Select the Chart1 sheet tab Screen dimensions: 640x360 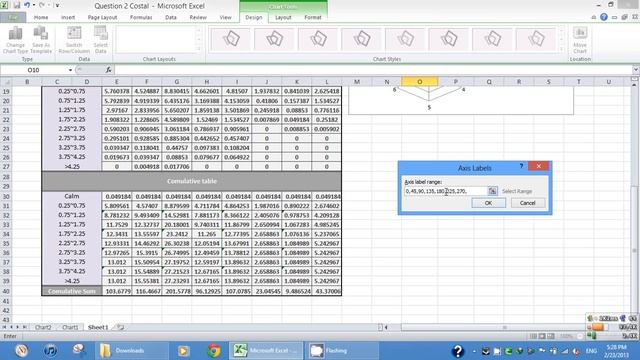(x=70, y=327)
